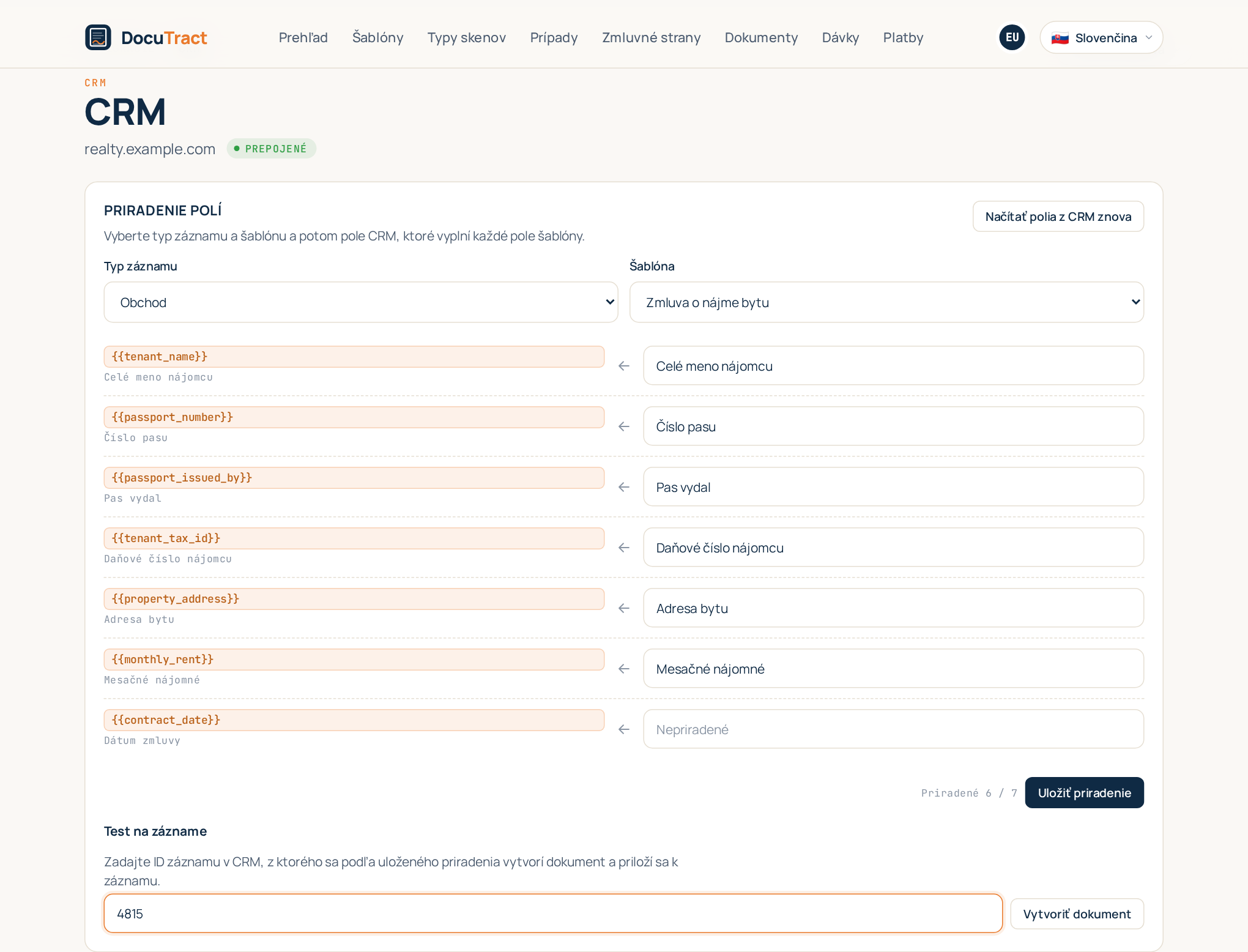Expand the Šablóna dropdown
This screenshot has width=1248, height=952.
click(x=886, y=302)
